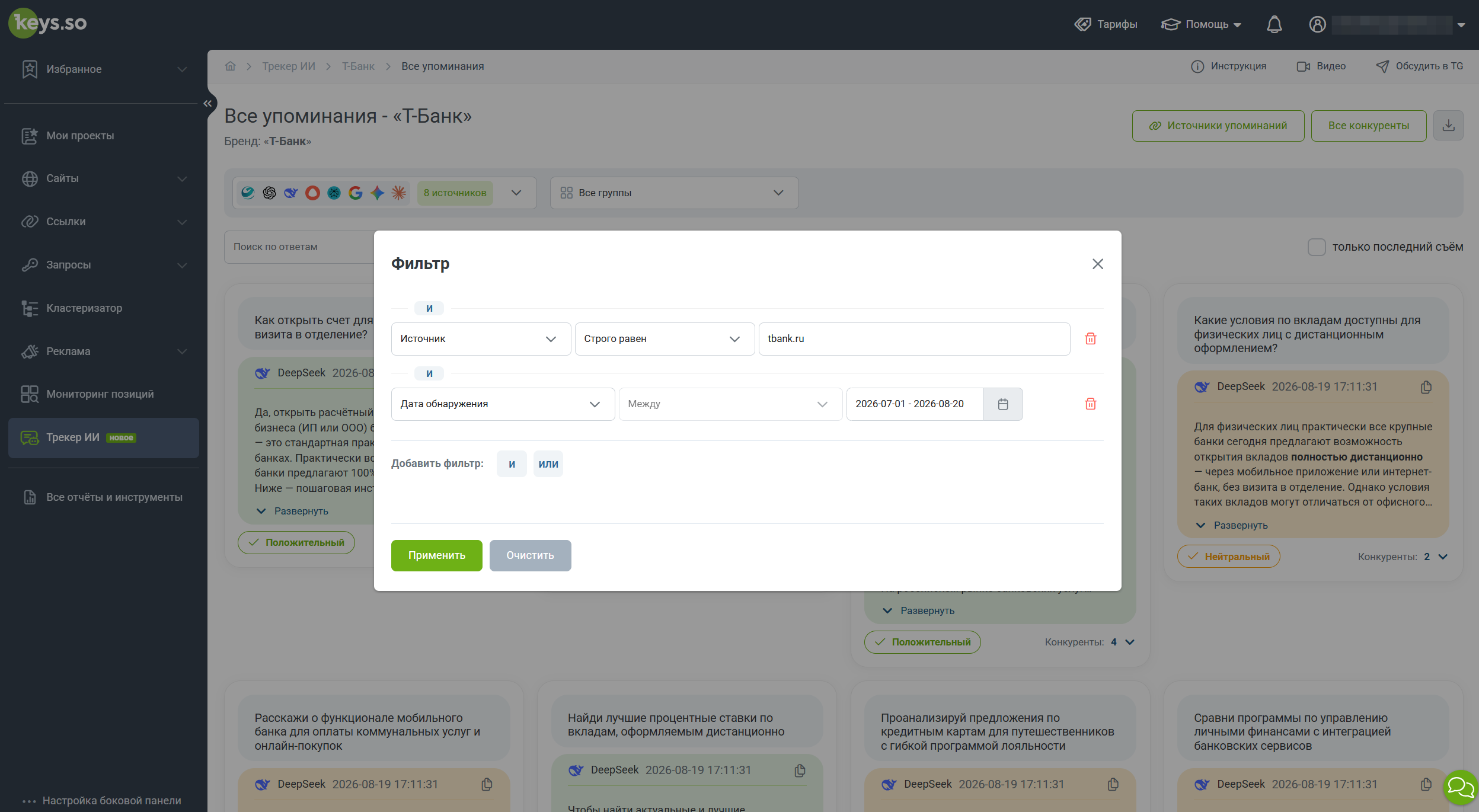Open Трекер ИИ in sidebar
Viewport: 1479px width, 812px height.
pyautogui.click(x=104, y=438)
